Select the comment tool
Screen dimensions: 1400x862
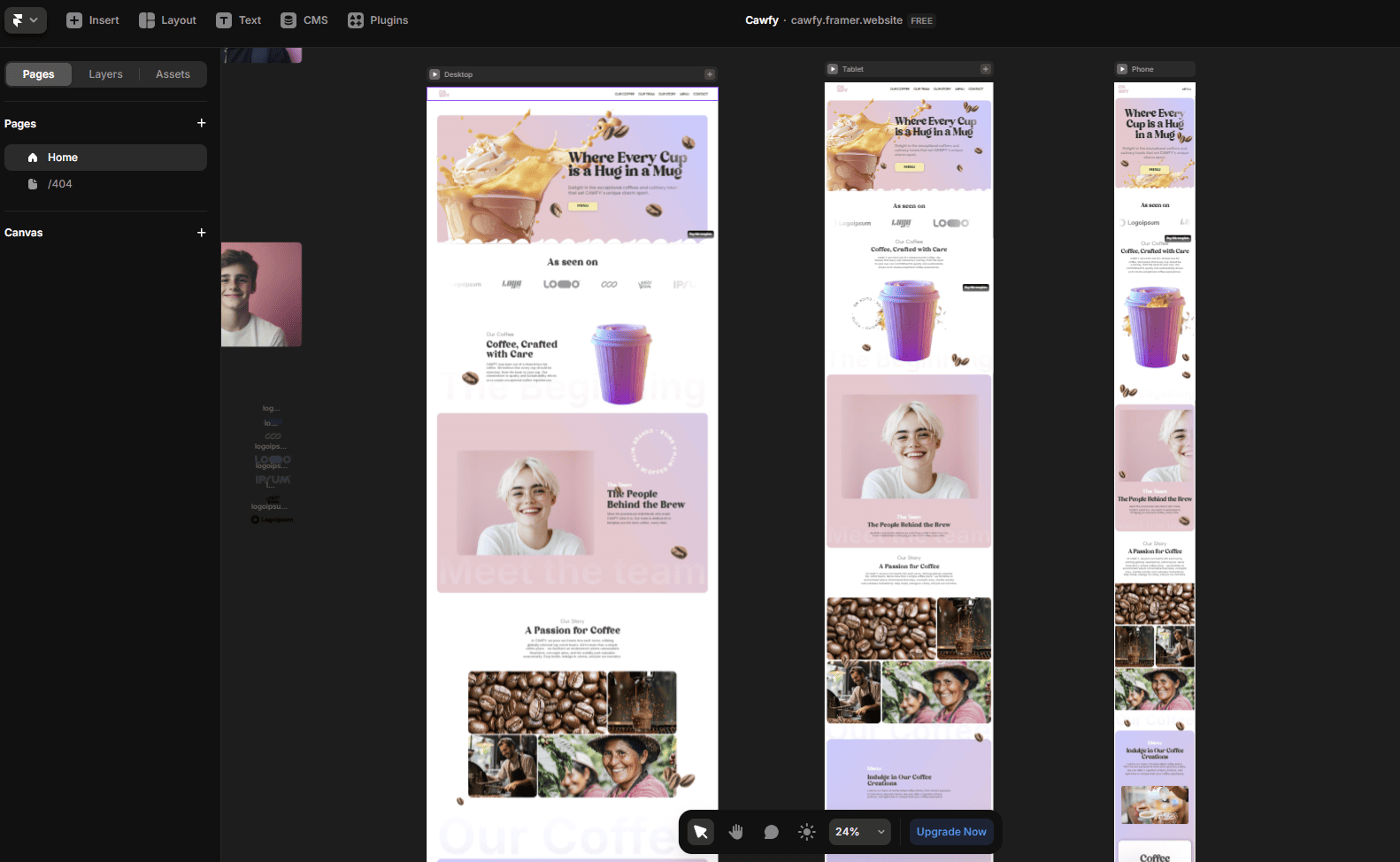[771, 832]
